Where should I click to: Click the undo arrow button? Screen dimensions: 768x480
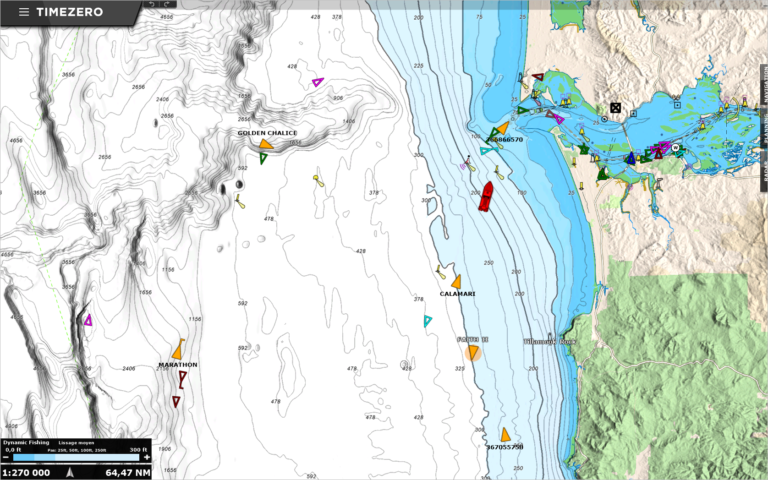pos(152,4)
